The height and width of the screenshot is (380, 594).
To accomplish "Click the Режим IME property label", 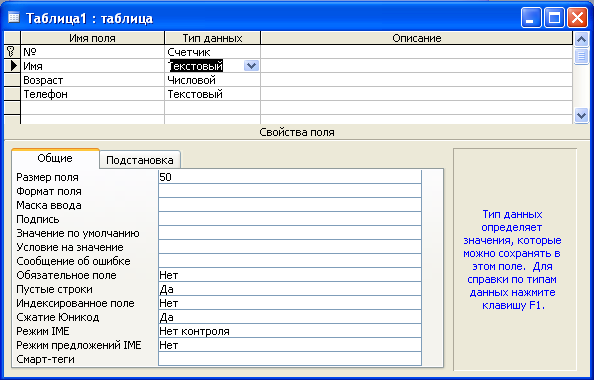I will point(43,331).
